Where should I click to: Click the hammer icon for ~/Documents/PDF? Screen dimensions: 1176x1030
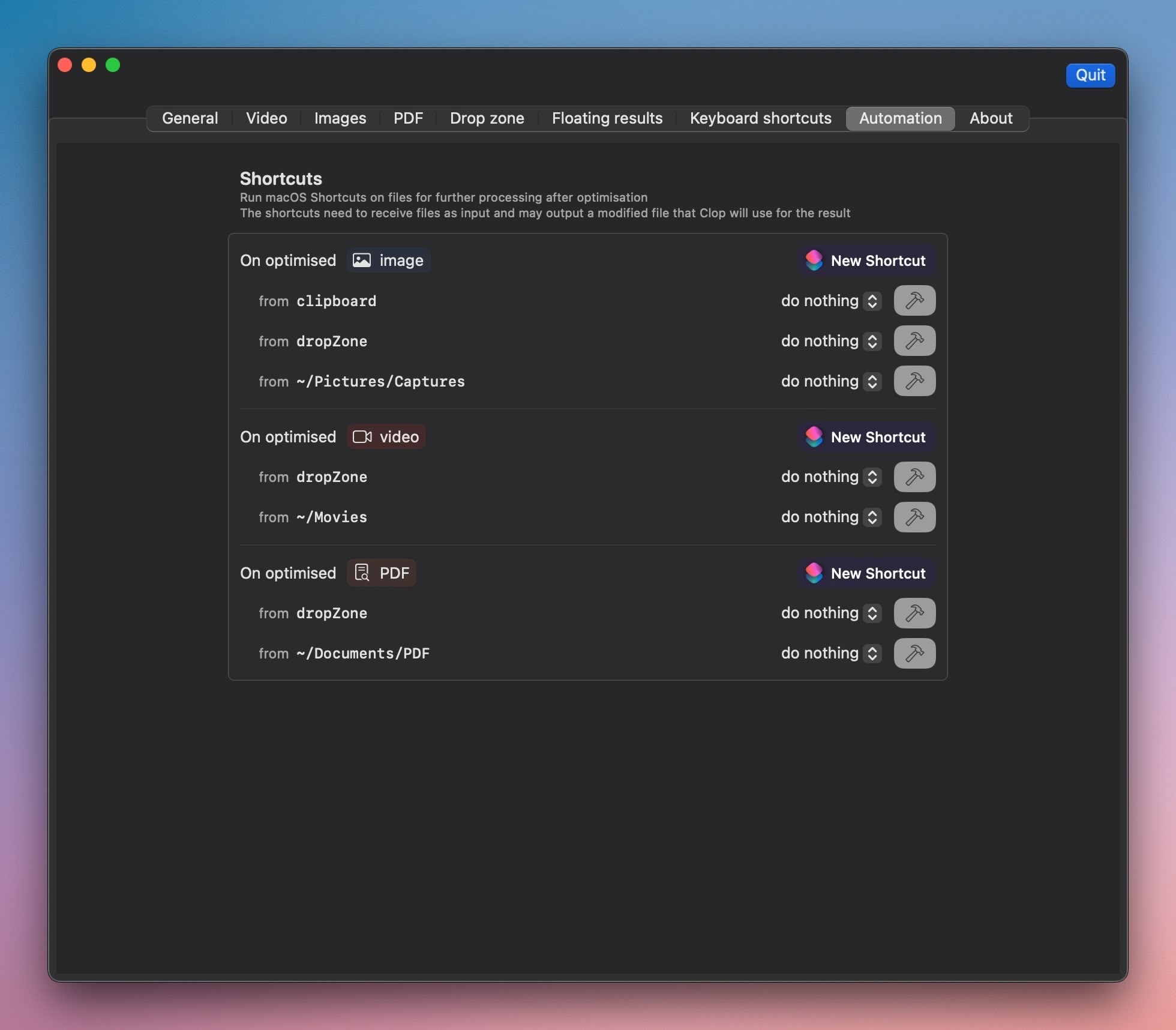point(914,653)
